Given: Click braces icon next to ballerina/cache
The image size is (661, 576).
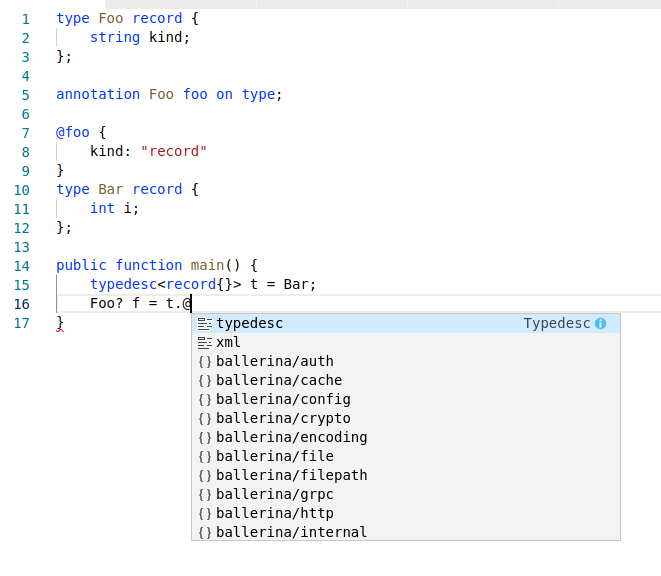Looking at the screenshot, I should (205, 381).
